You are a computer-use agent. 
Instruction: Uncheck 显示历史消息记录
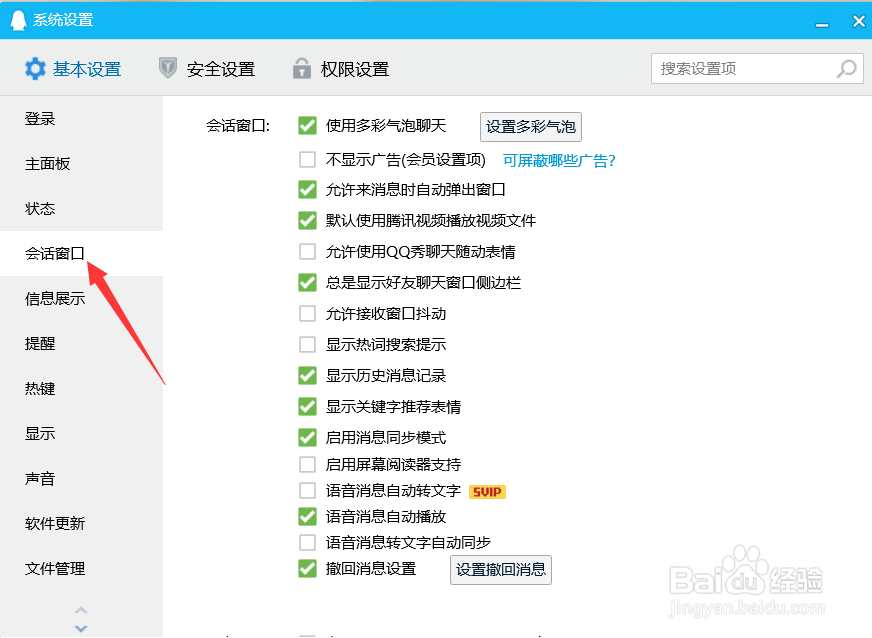tap(308, 376)
